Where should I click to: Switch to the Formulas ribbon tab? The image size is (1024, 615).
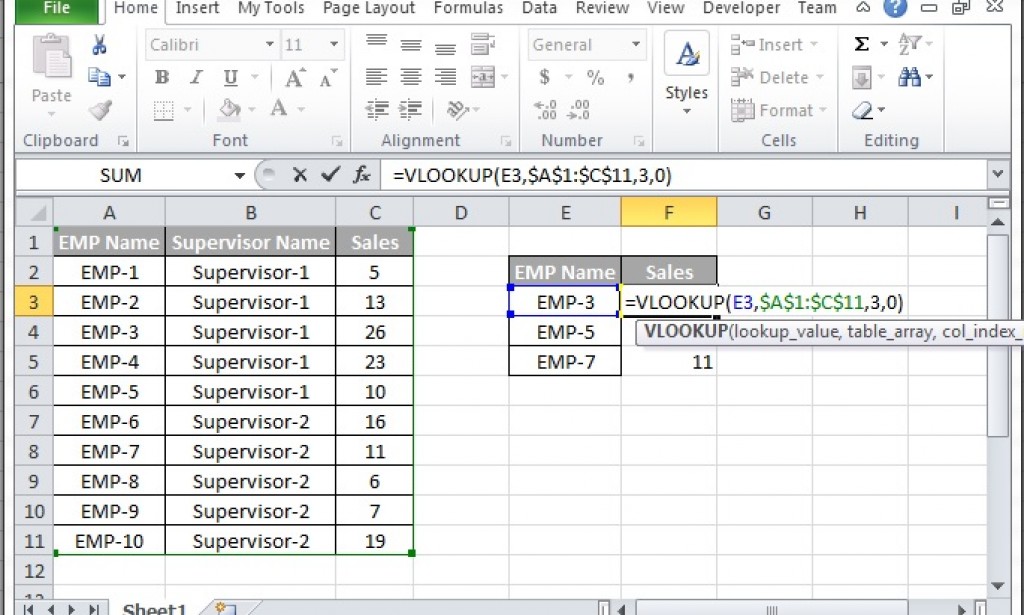pos(468,8)
